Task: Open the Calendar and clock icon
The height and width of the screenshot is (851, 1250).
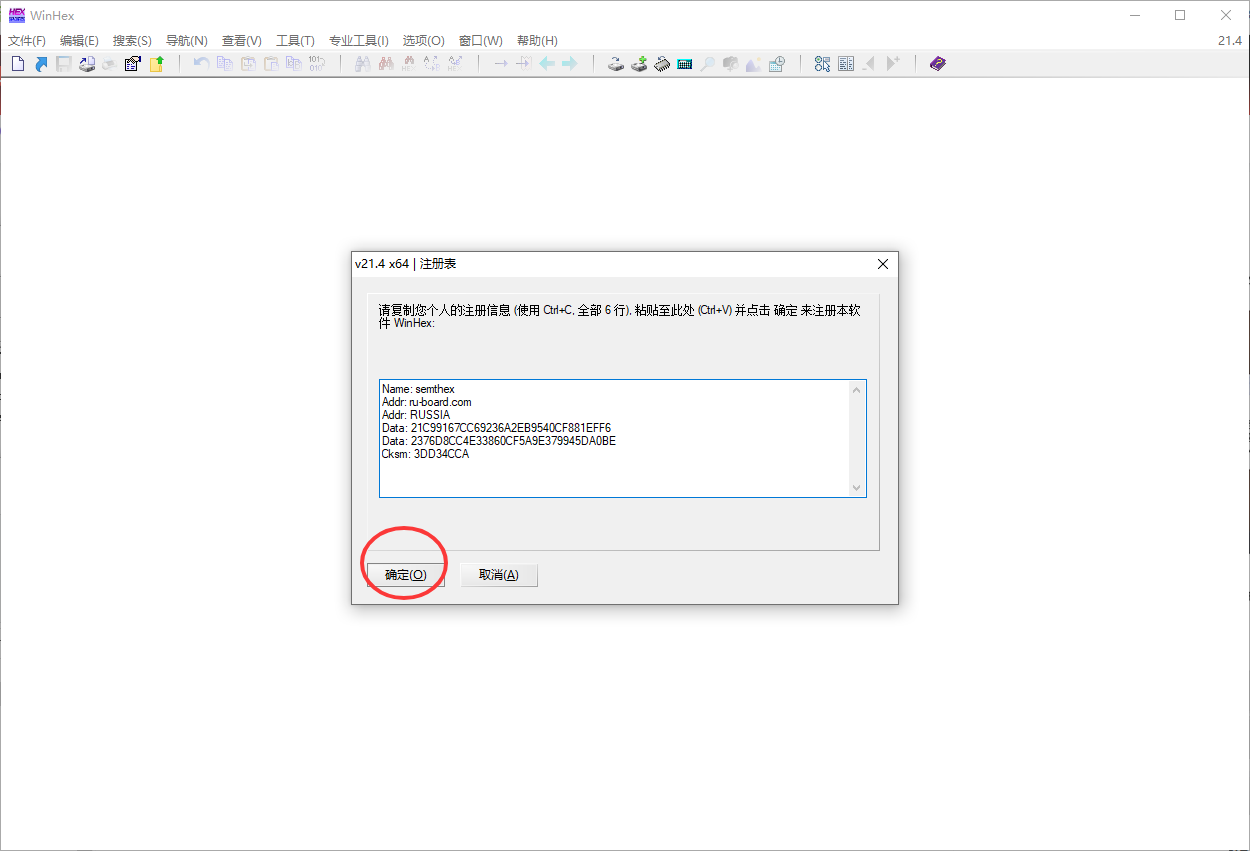Action: [776, 64]
